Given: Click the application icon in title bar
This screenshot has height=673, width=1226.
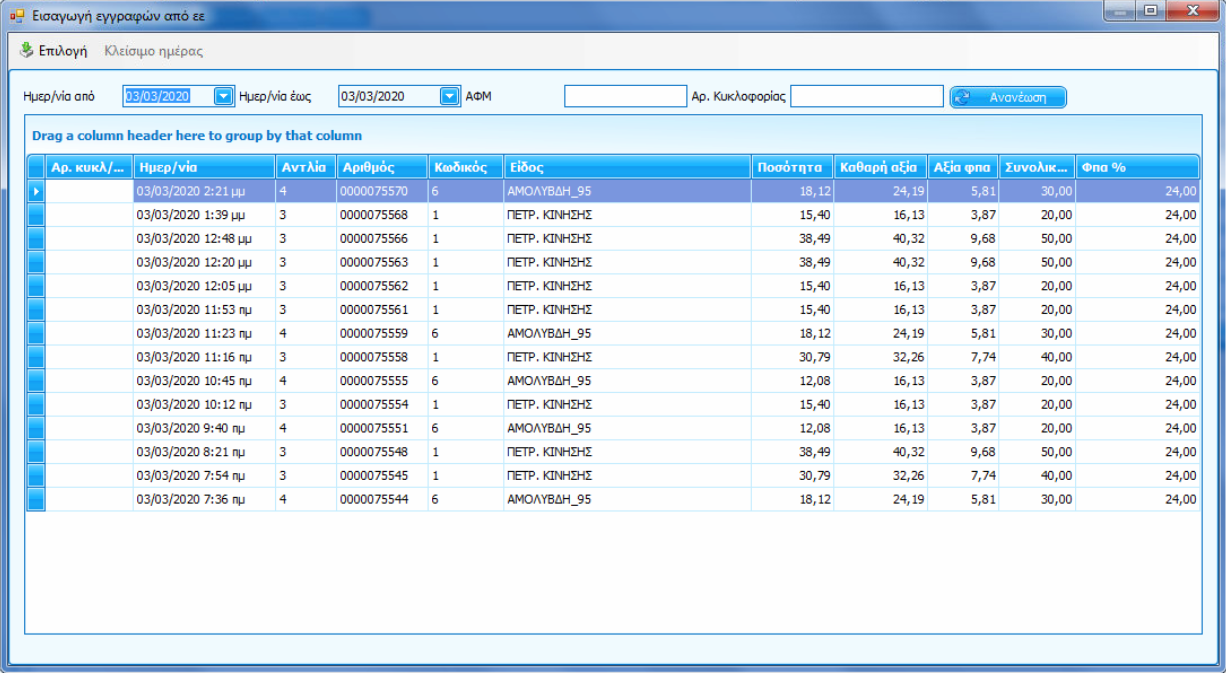Looking at the screenshot, I should tap(16, 15).
